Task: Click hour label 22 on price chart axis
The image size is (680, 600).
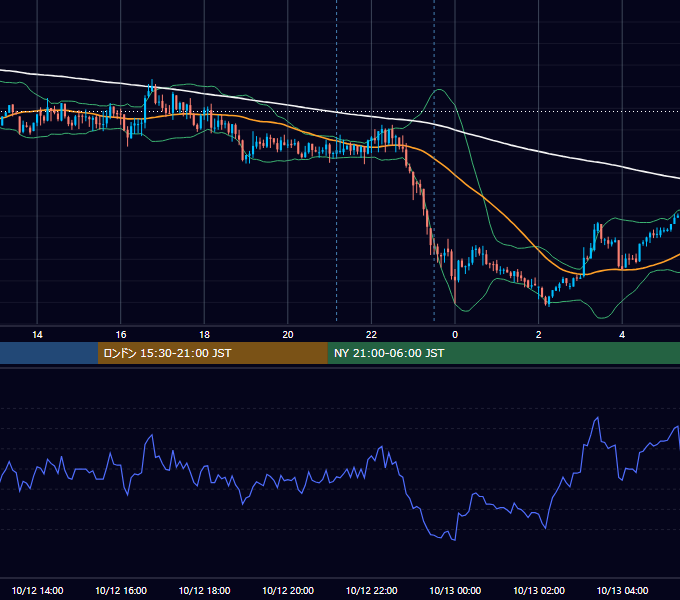Action: (371, 335)
